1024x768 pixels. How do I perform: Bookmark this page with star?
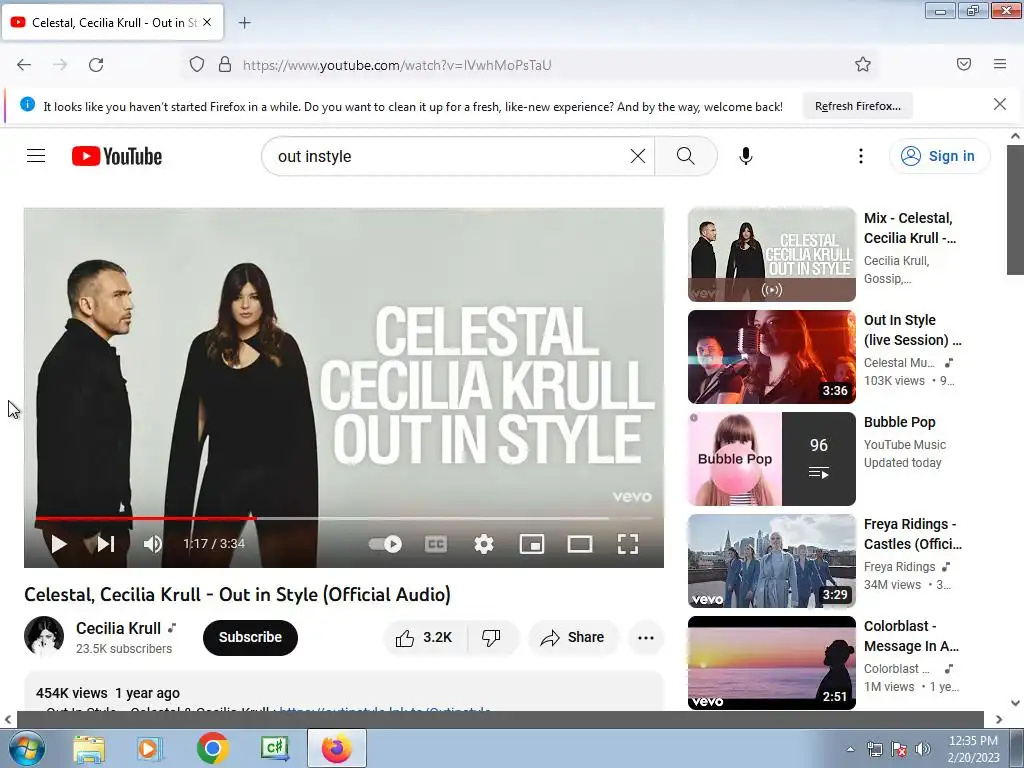[x=863, y=64]
